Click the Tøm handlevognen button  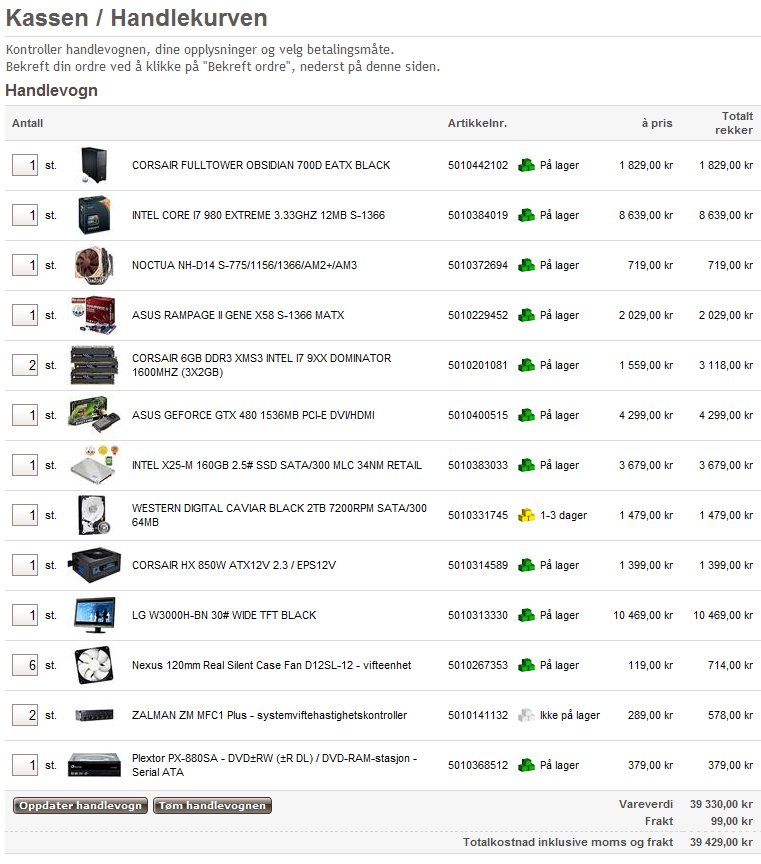click(x=212, y=806)
